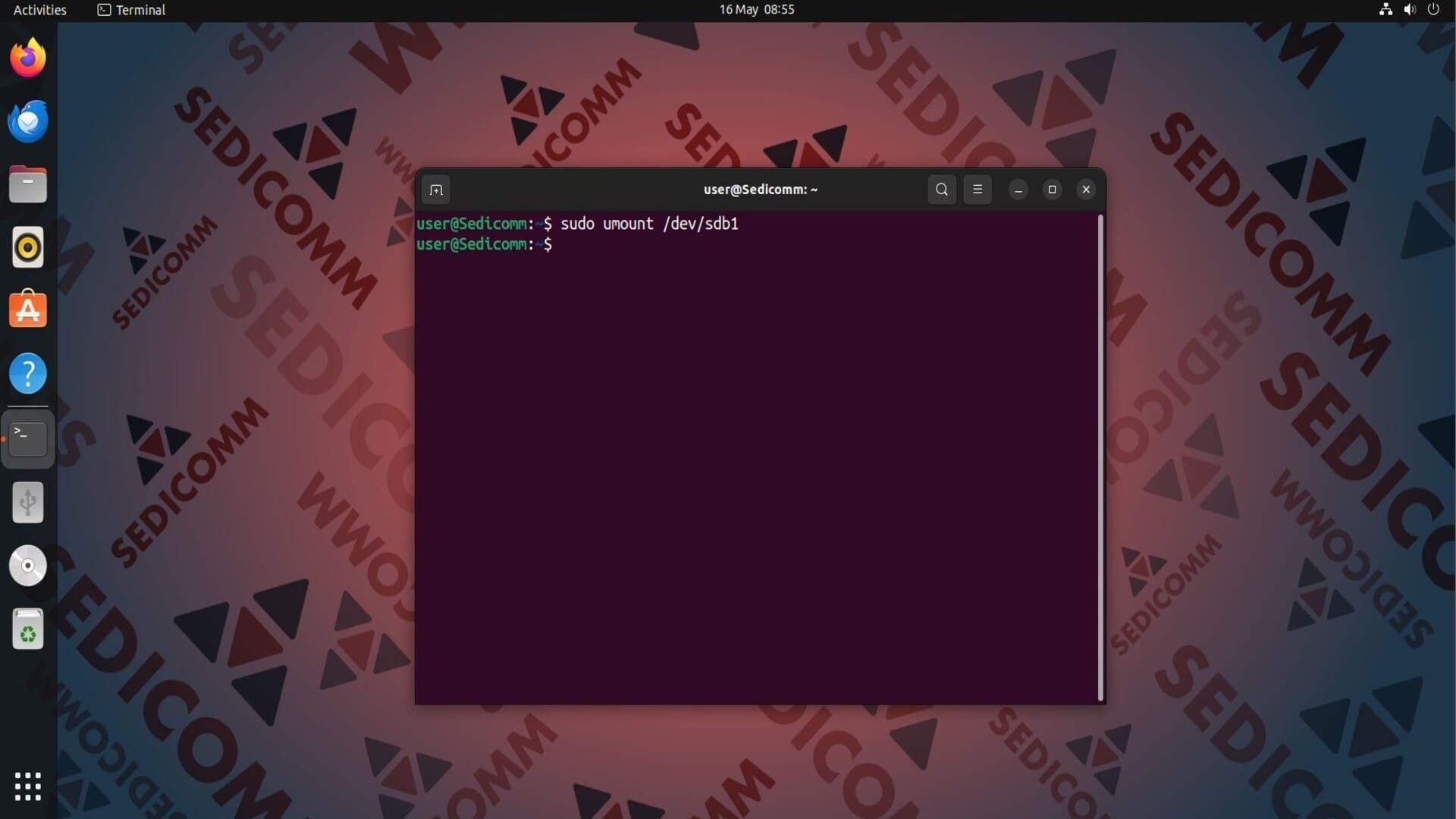Open the Terminal app menu in top bar
The width and height of the screenshot is (1456, 819).
point(132,10)
